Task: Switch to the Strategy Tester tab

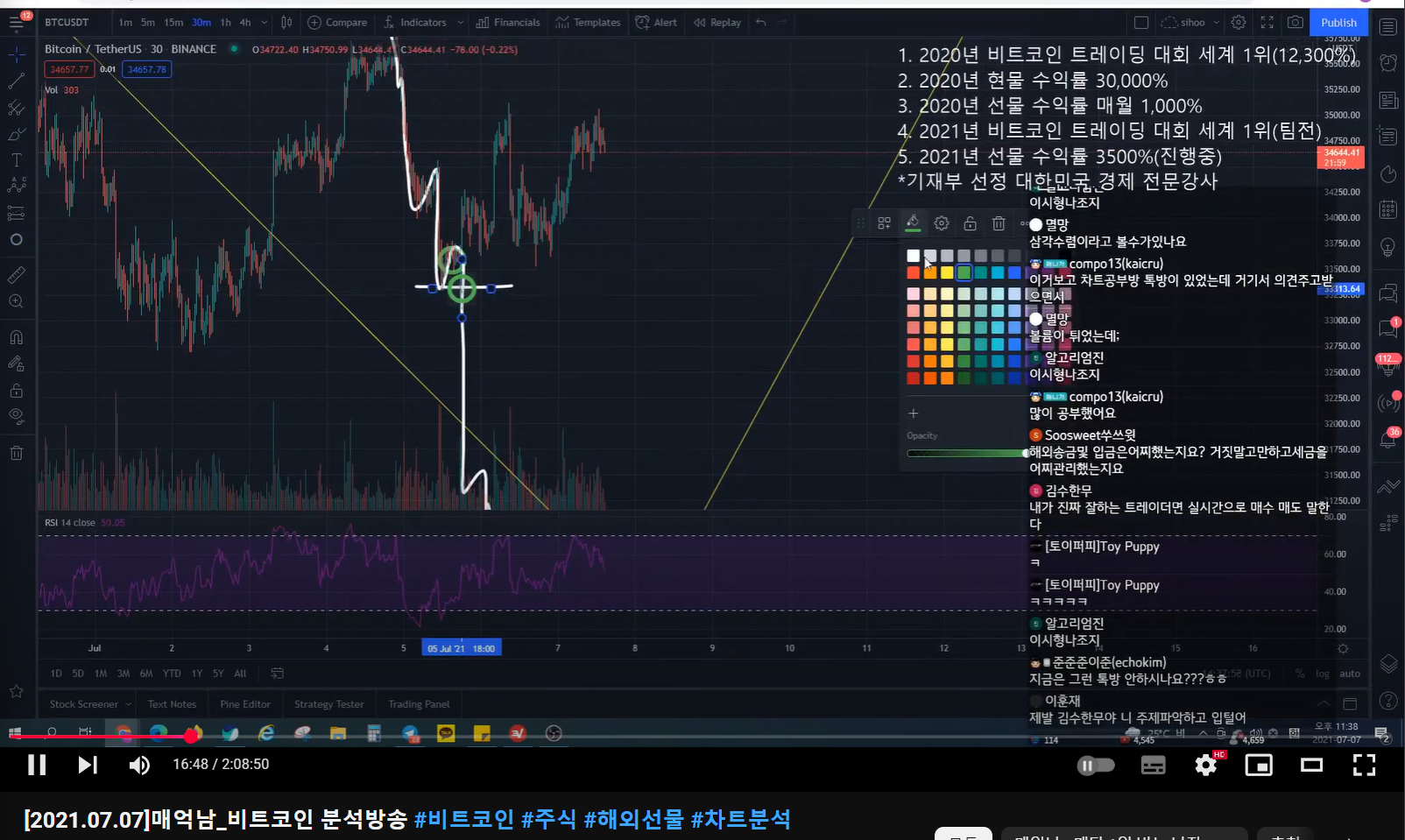Action: (329, 704)
